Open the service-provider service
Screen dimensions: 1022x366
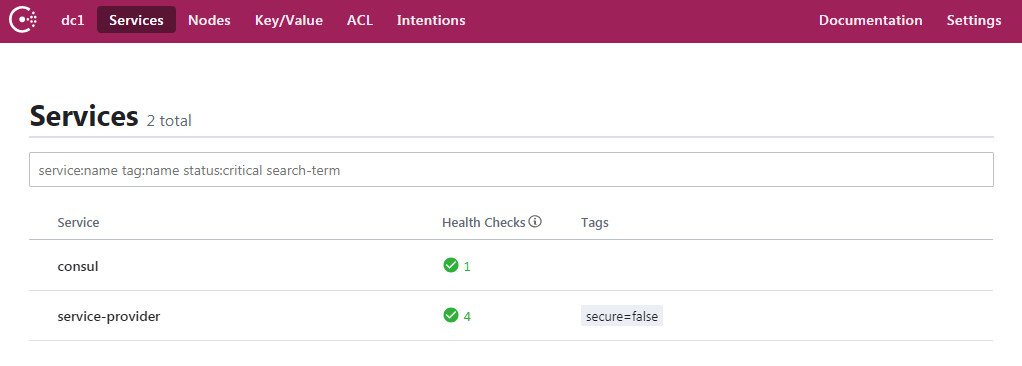click(x=109, y=317)
